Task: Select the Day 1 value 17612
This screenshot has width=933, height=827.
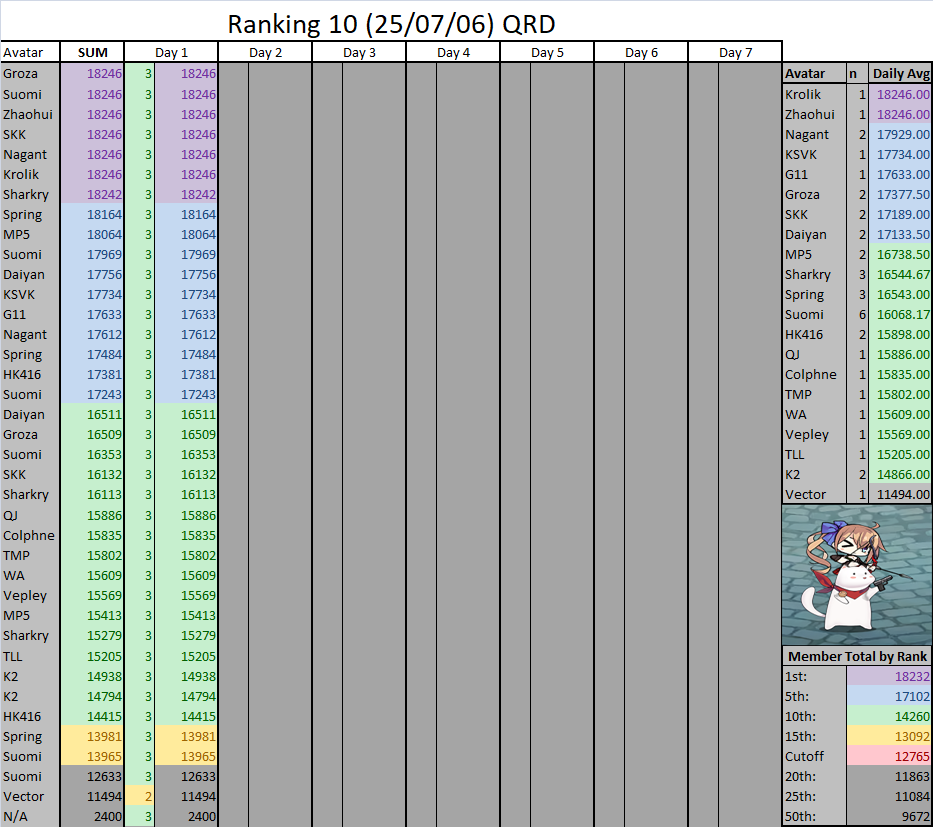Action: point(186,334)
